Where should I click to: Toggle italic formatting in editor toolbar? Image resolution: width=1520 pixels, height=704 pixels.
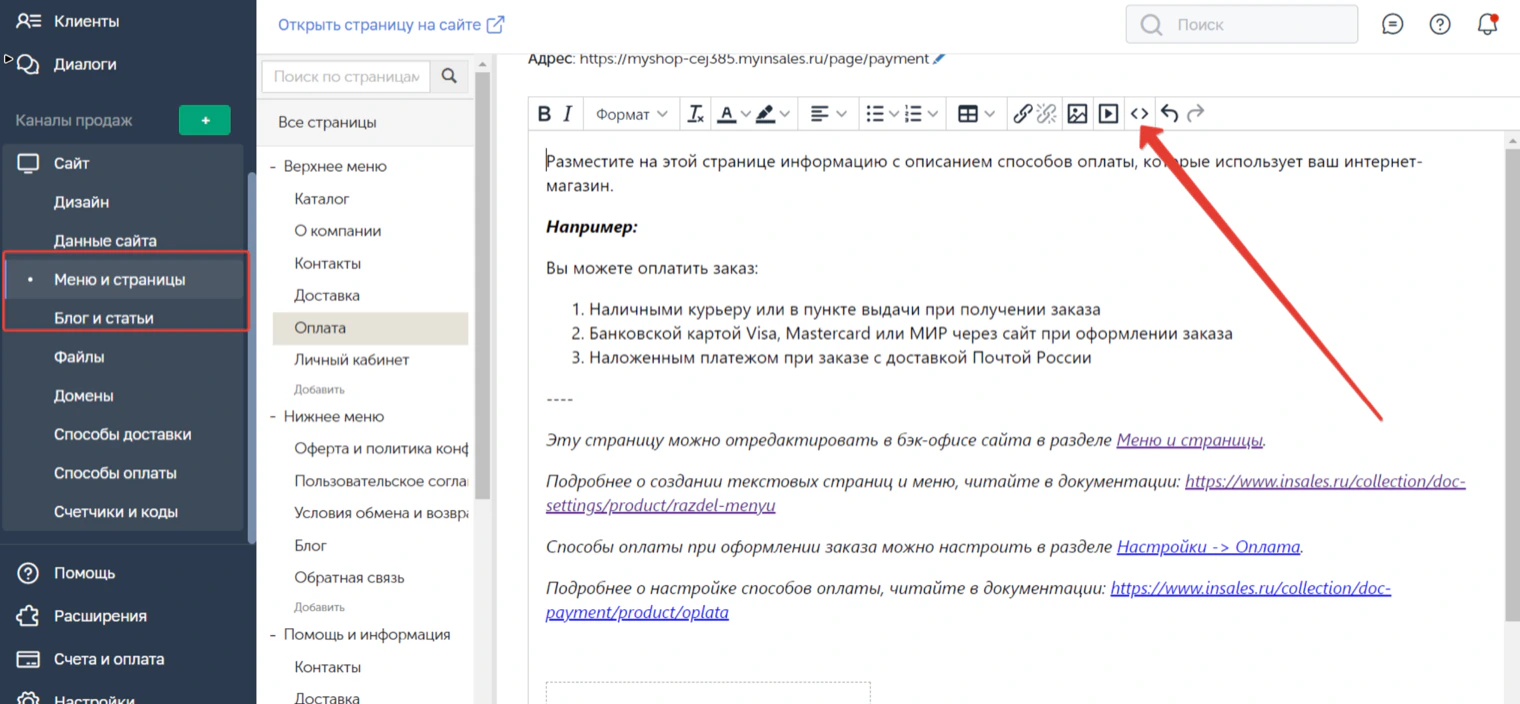point(568,114)
